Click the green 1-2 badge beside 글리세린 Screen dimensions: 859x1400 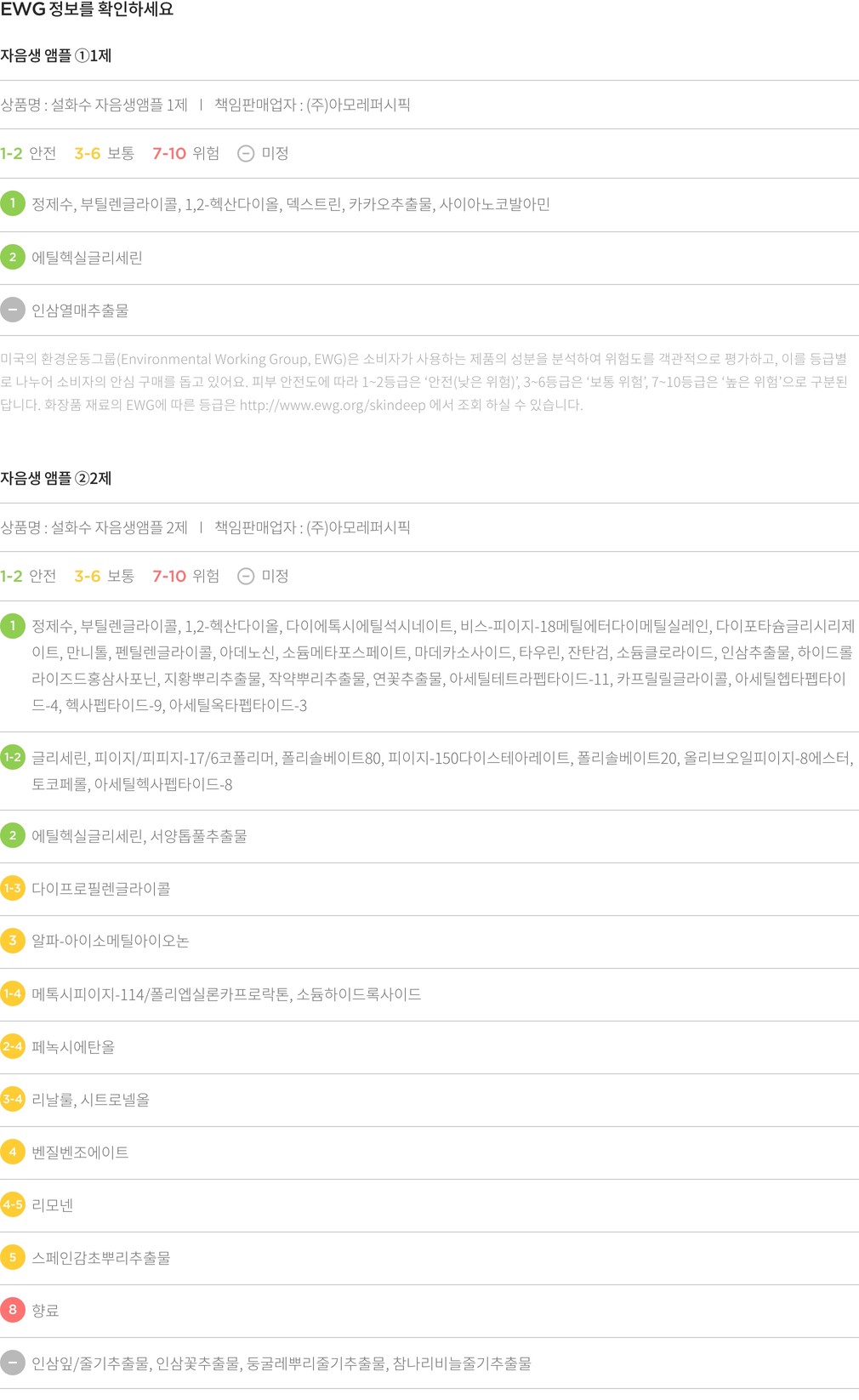coord(13,757)
